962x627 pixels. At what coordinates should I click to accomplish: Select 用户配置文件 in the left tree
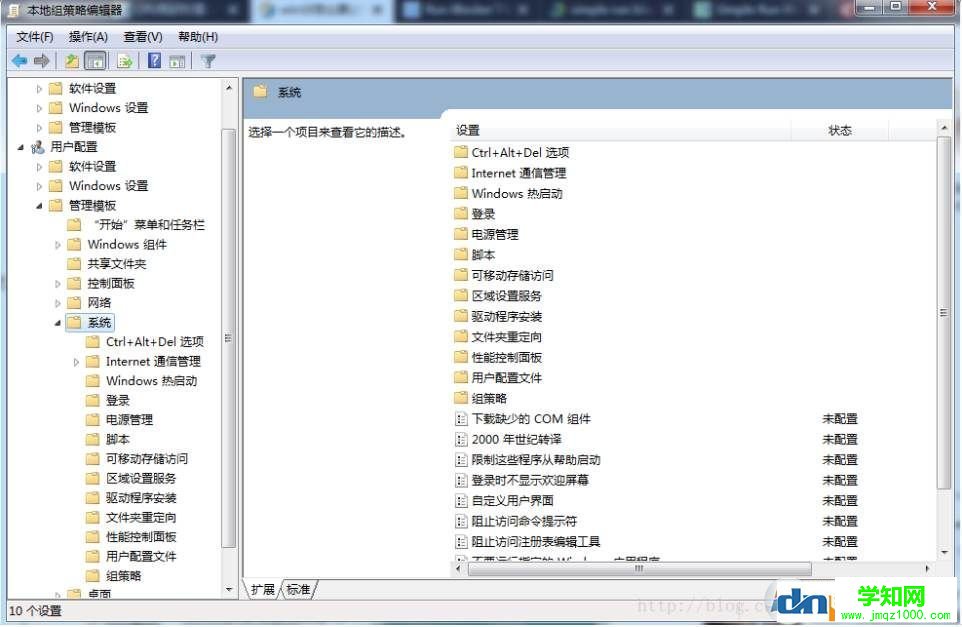click(140, 556)
